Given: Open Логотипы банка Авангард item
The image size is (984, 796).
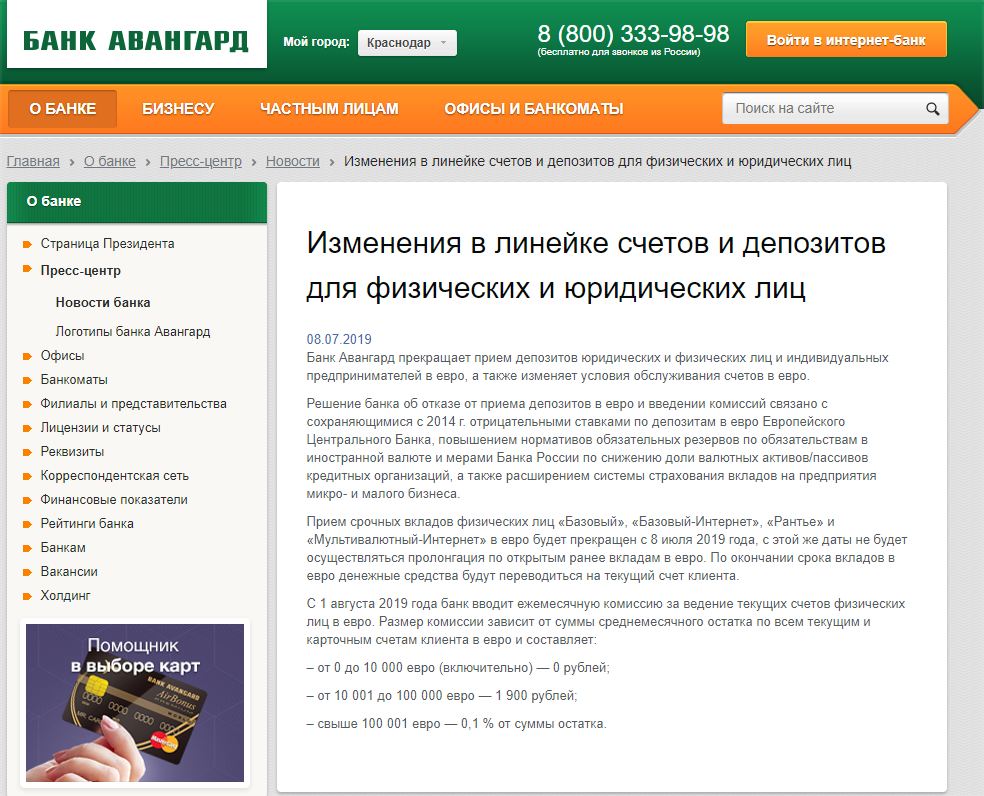Looking at the screenshot, I should [x=133, y=331].
